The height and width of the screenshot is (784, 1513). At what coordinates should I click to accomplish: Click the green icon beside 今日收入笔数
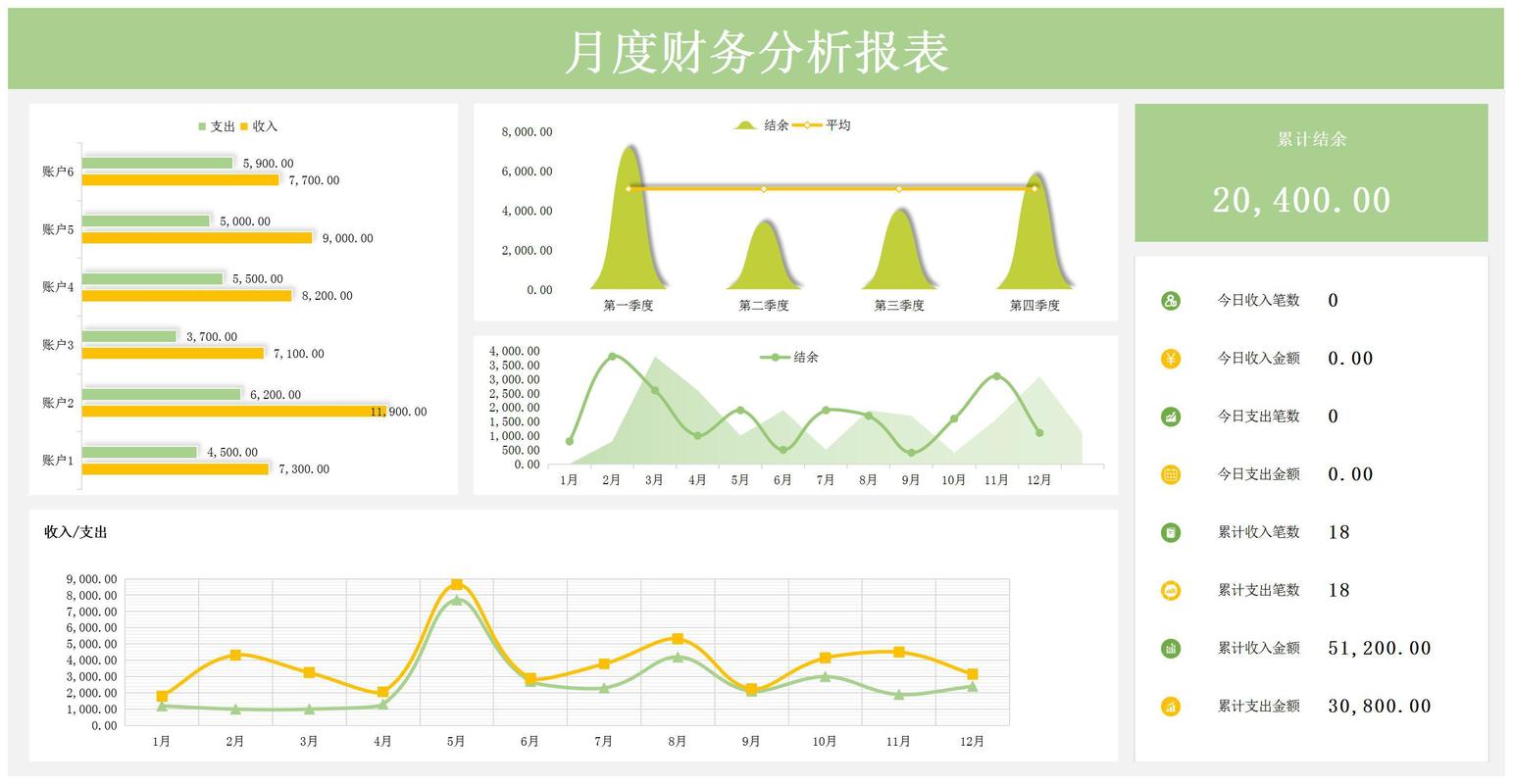[1170, 301]
